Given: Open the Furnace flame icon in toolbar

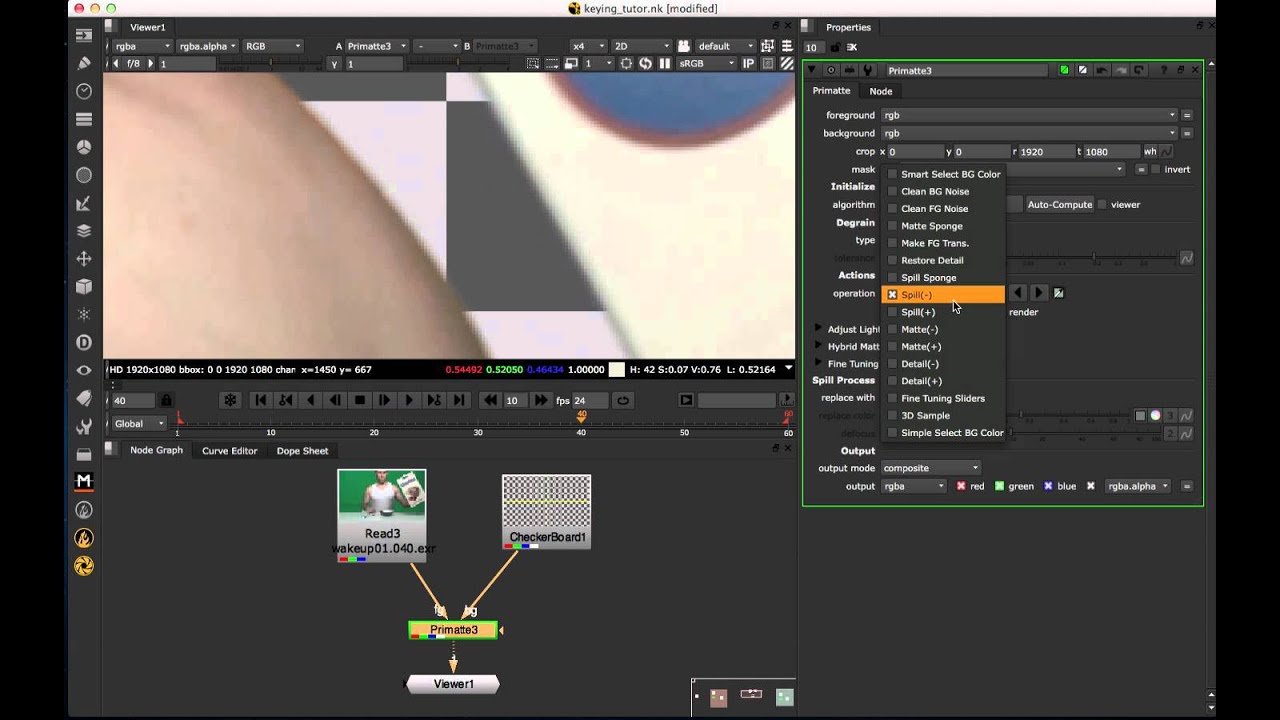Looking at the screenshot, I should (84, 538).
